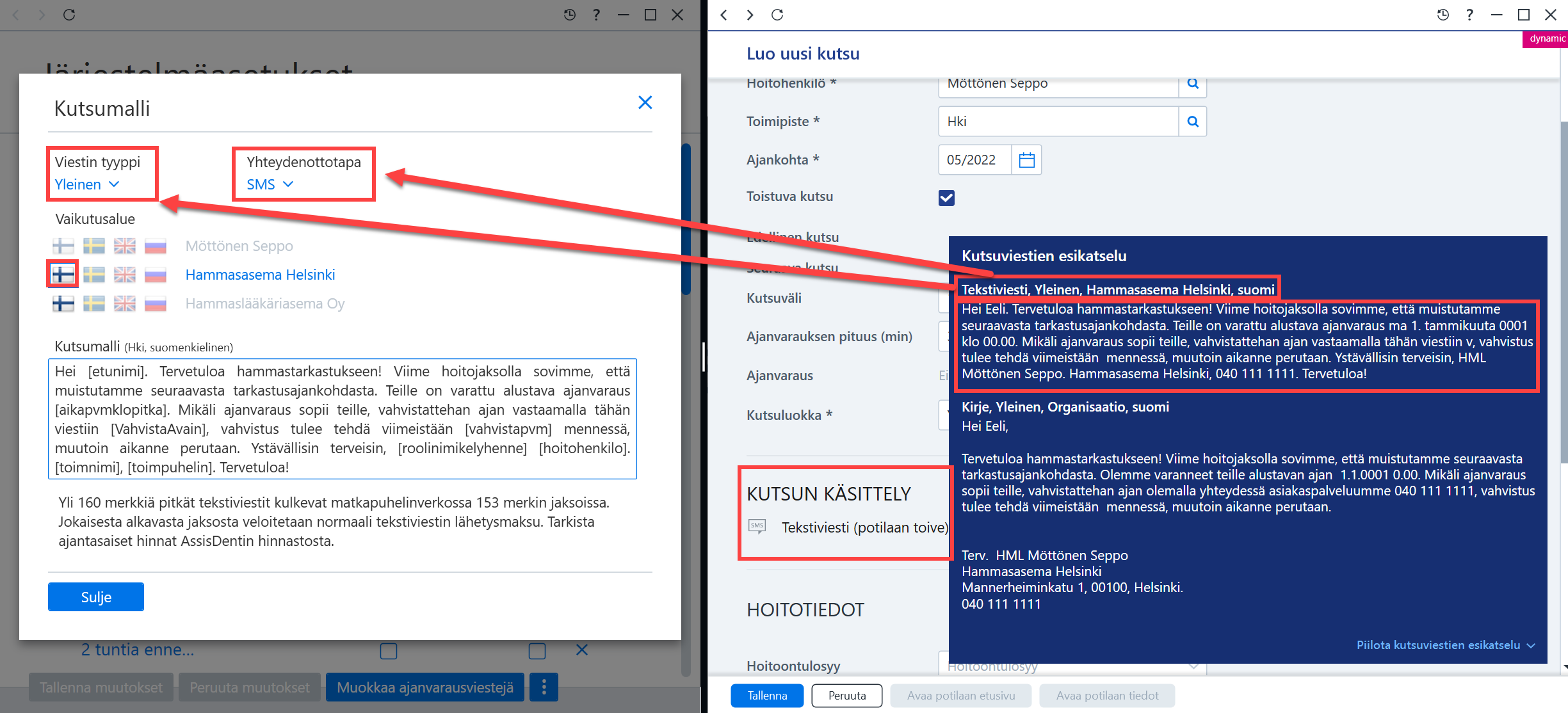Select Russian flag in Möttönen Seppo row
This screenshot has width=1568, height=713.
click(x=156, y=246)
